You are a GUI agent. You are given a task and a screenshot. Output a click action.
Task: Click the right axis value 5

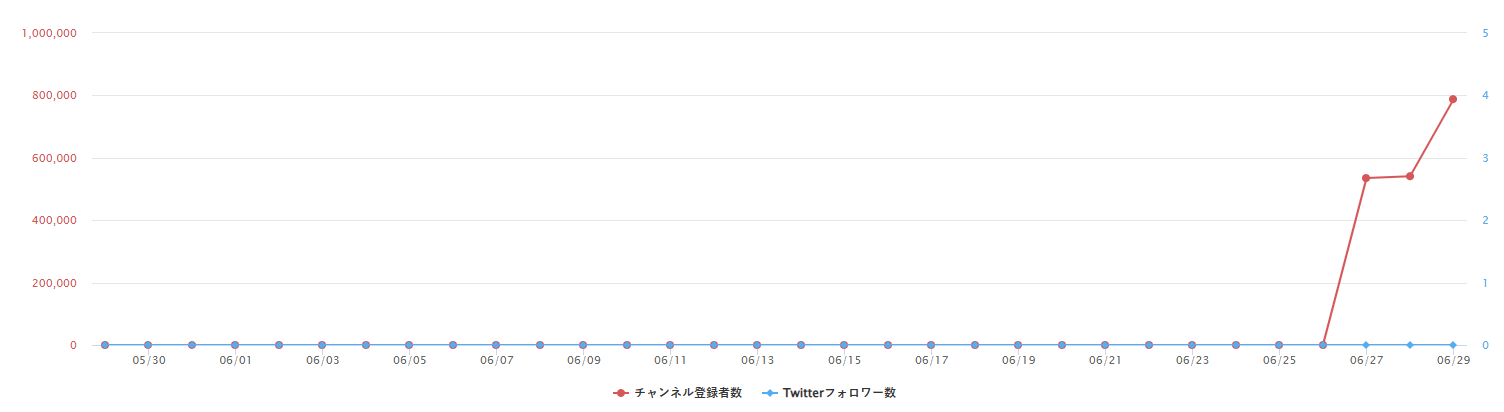pos(1485,33)
